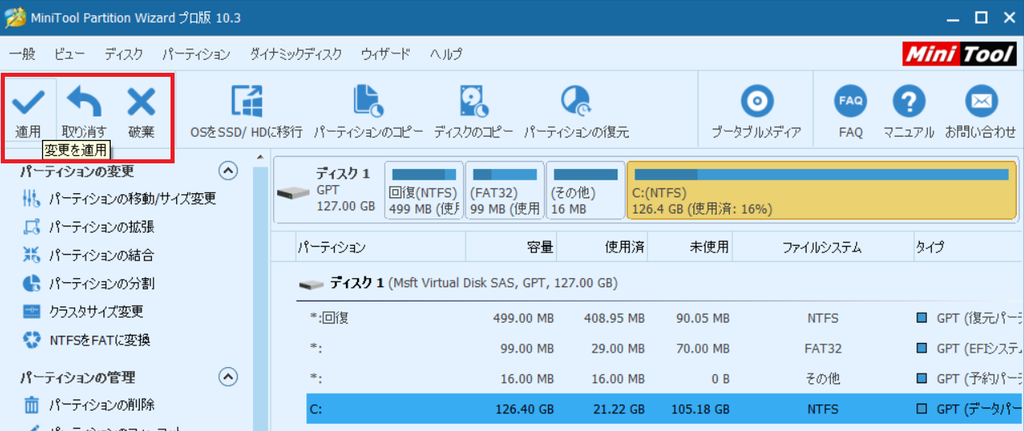The image size is (1024, 431).
Task: Open パーティションのコピー wizard
Action: tap(368, 112)
